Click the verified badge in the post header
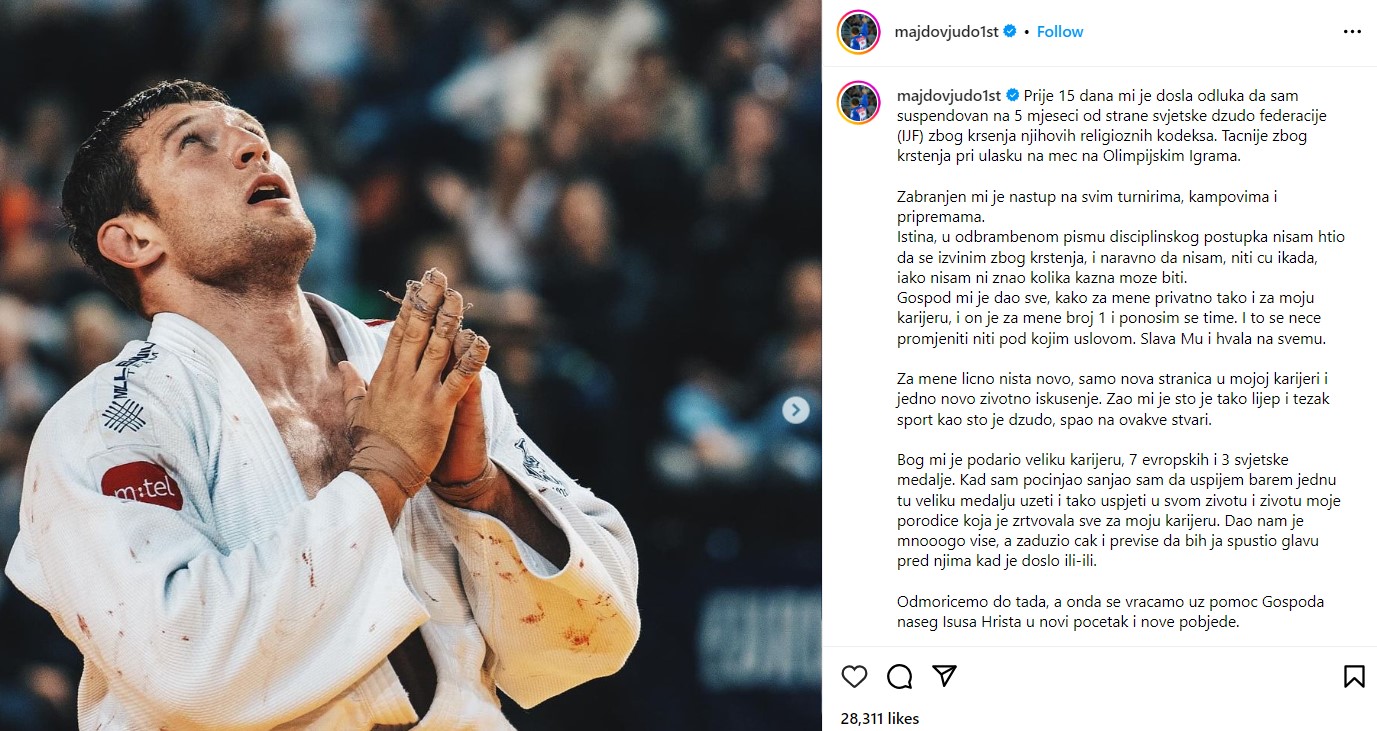 tap(1010, 32)
